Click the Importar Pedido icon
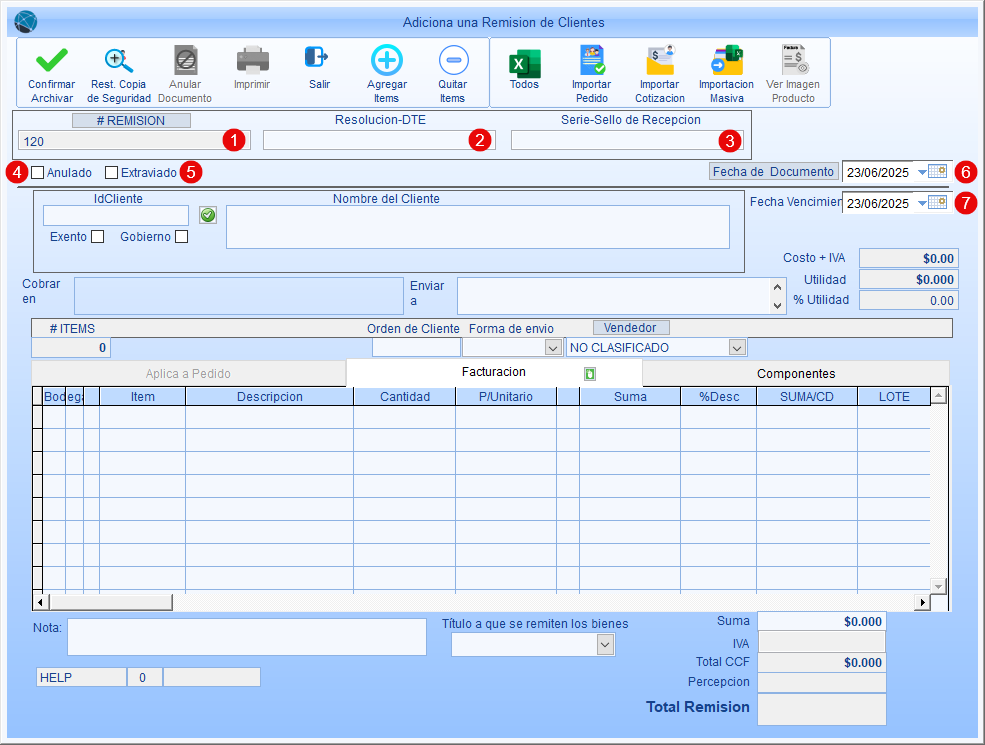This screenshot has height=745, width=985. coord(591,61)
